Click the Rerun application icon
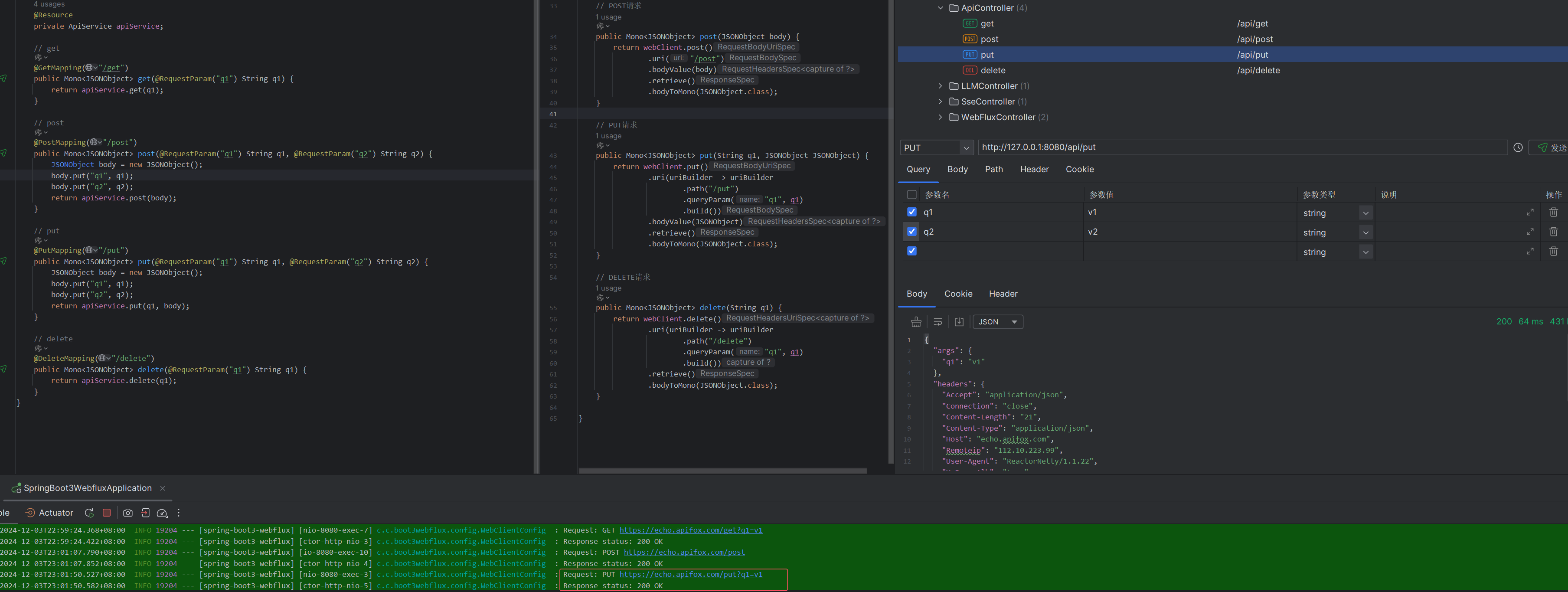Viewport: 1568px width, 592px height. pos(89,513)
